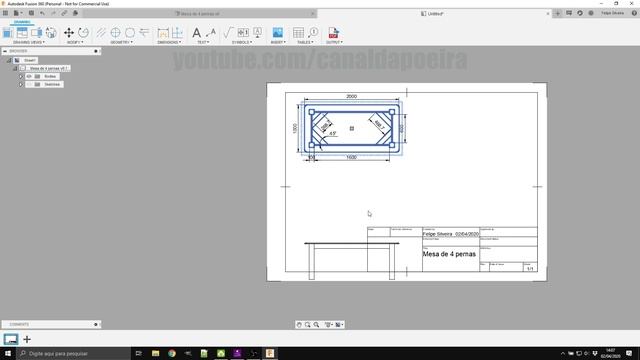Click the Balloon icon
The image size is (640, 360).
(313, 33)
